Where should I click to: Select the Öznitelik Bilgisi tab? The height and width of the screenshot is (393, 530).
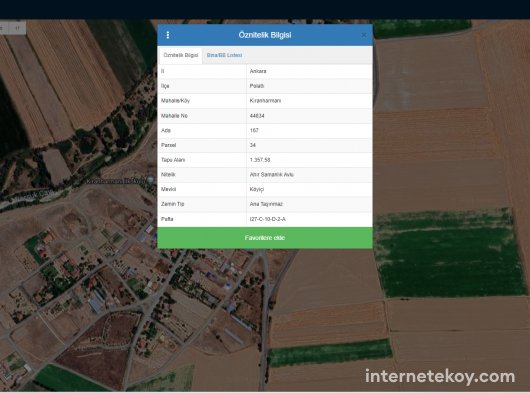(x=180, y=55)
